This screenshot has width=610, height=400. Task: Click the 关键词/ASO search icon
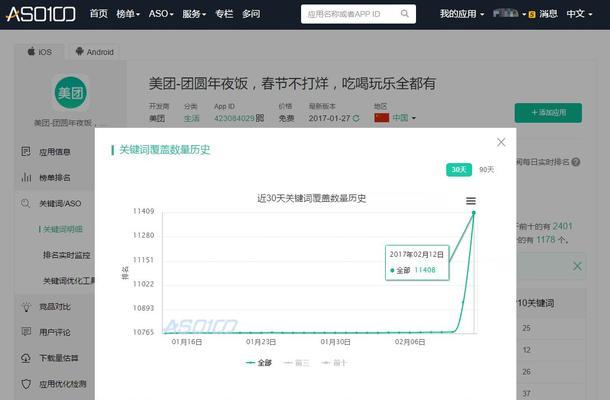26,203
